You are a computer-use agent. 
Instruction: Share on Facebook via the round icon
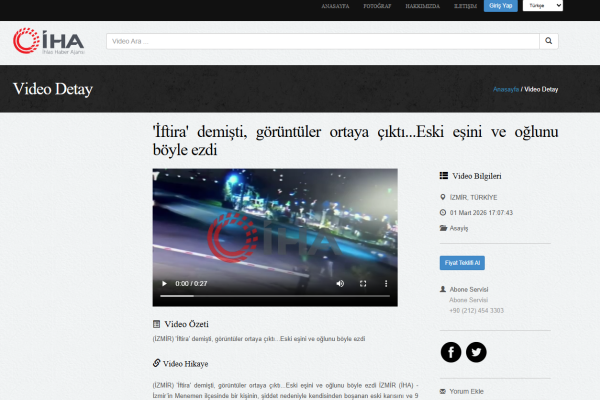pyautogui.click(x=451, y=352)
